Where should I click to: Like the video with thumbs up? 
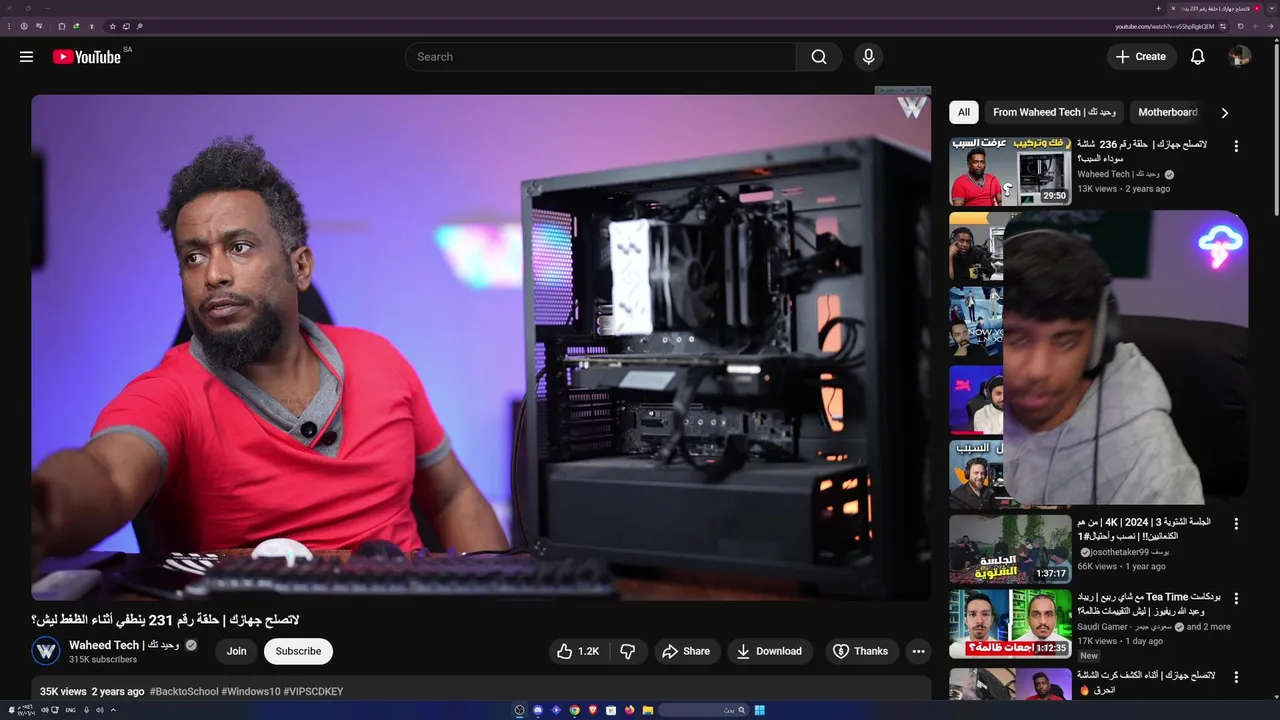(578, 651)
